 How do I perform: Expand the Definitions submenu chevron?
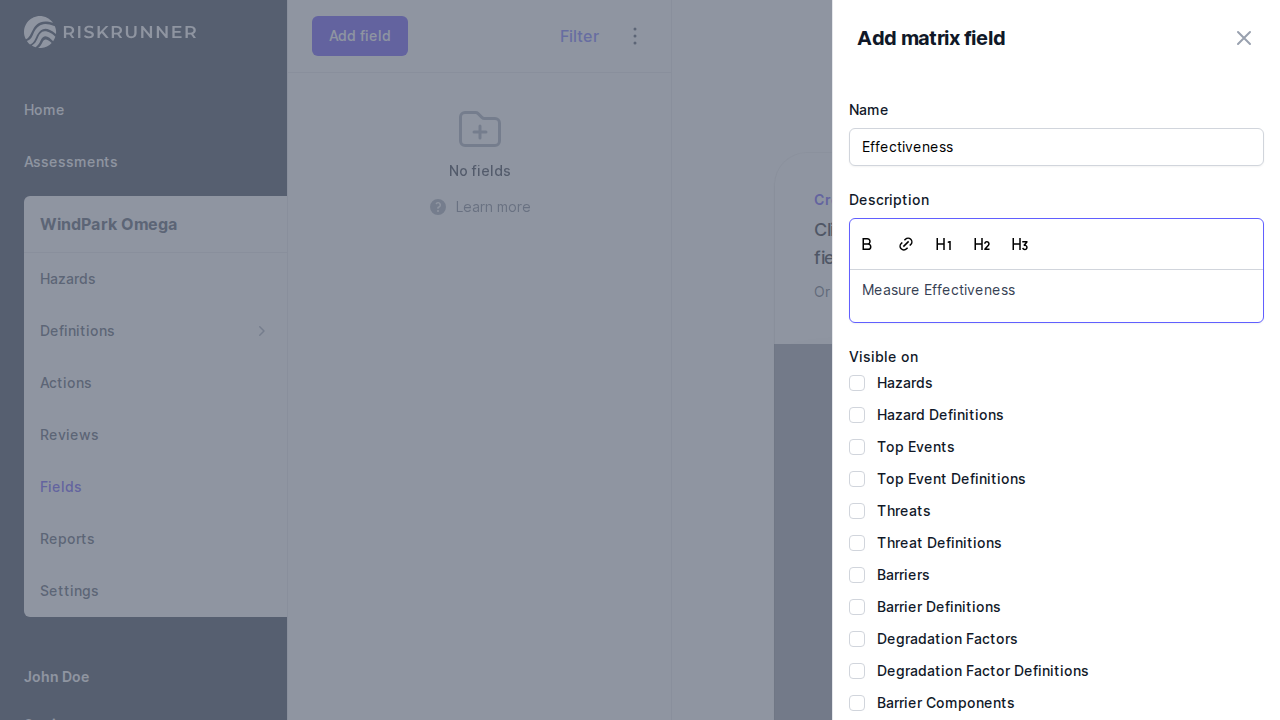coord(262,331)
